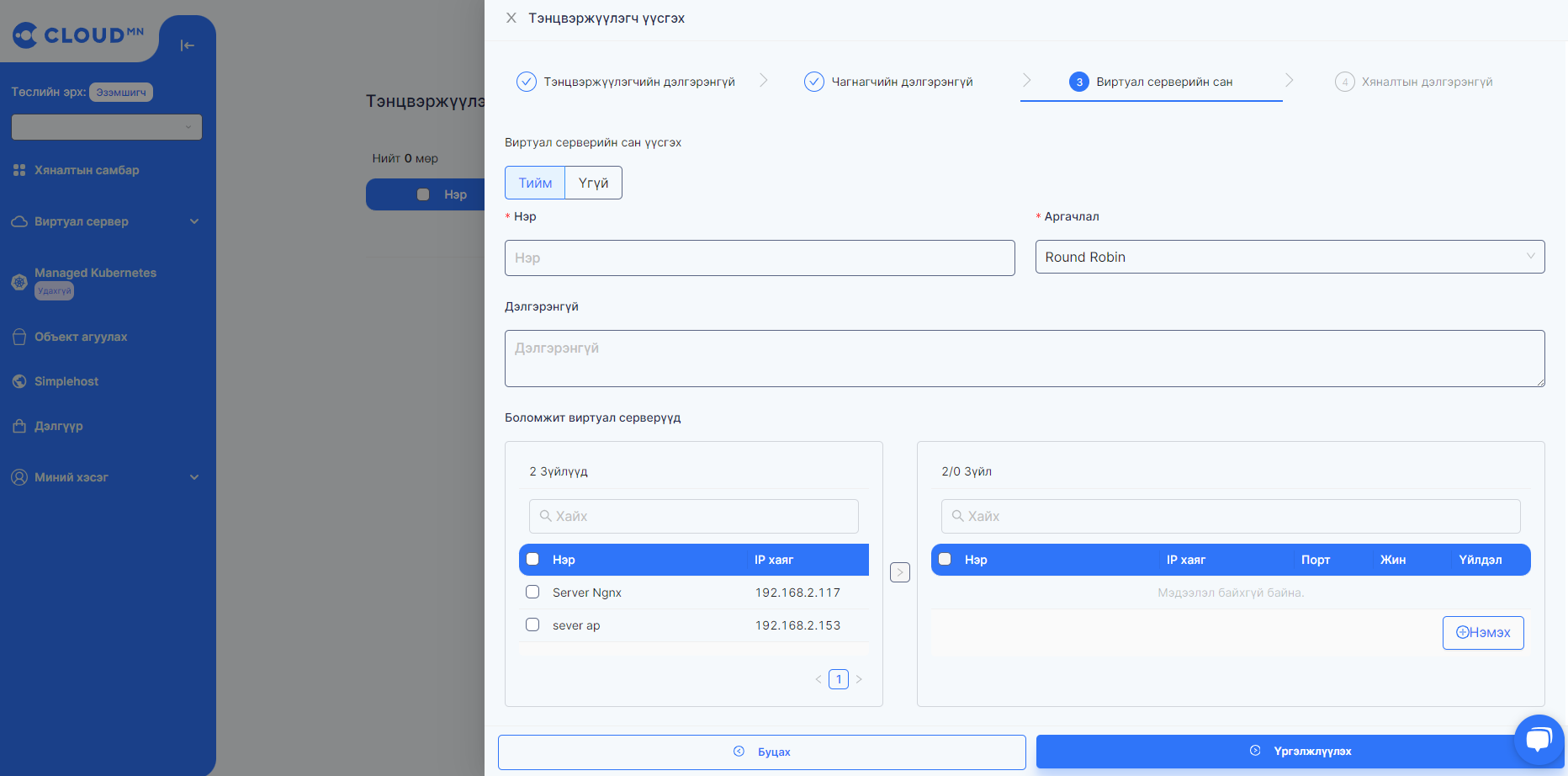Click Үргэлжлүүлэх to continue
The width and height of the screenshot is (1568, 776).
click(1300, 751)
